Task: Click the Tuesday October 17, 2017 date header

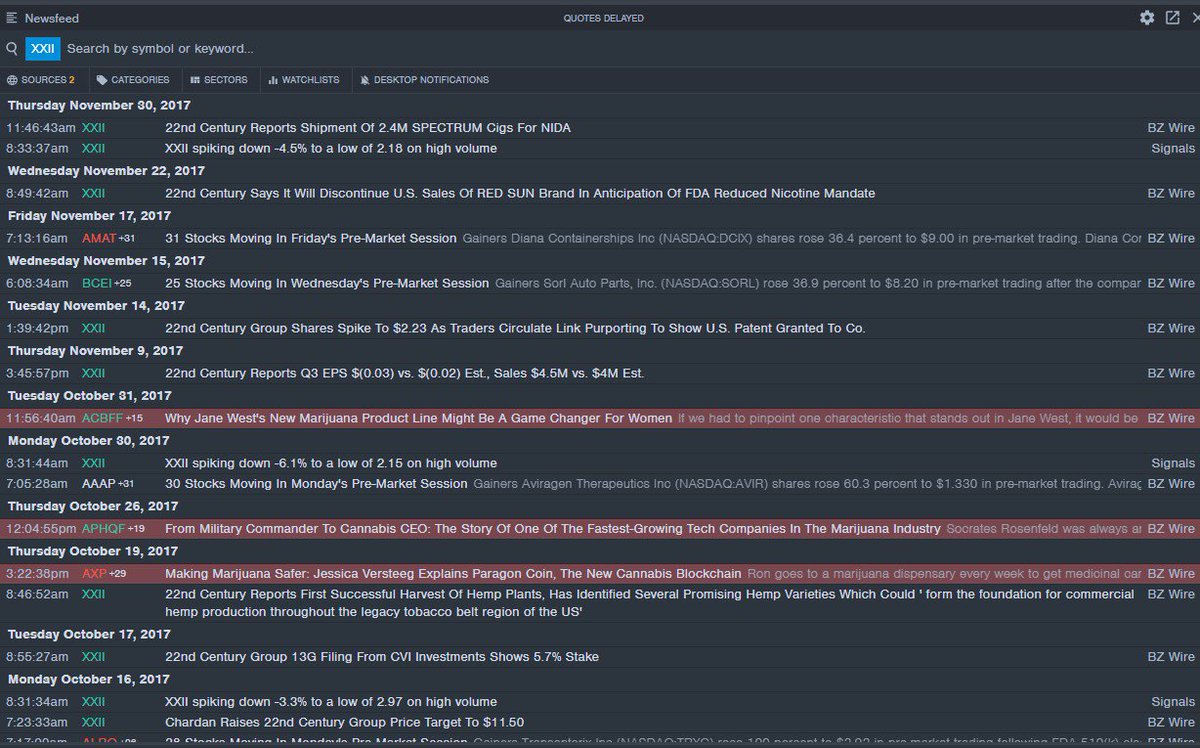Action: click(x=91, y=634)
